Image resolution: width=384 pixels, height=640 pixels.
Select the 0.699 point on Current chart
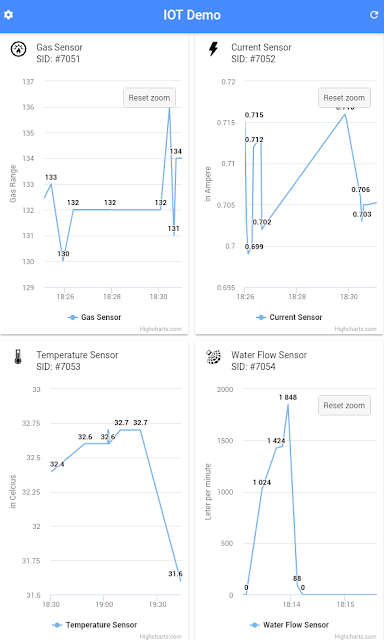(248, 254)
